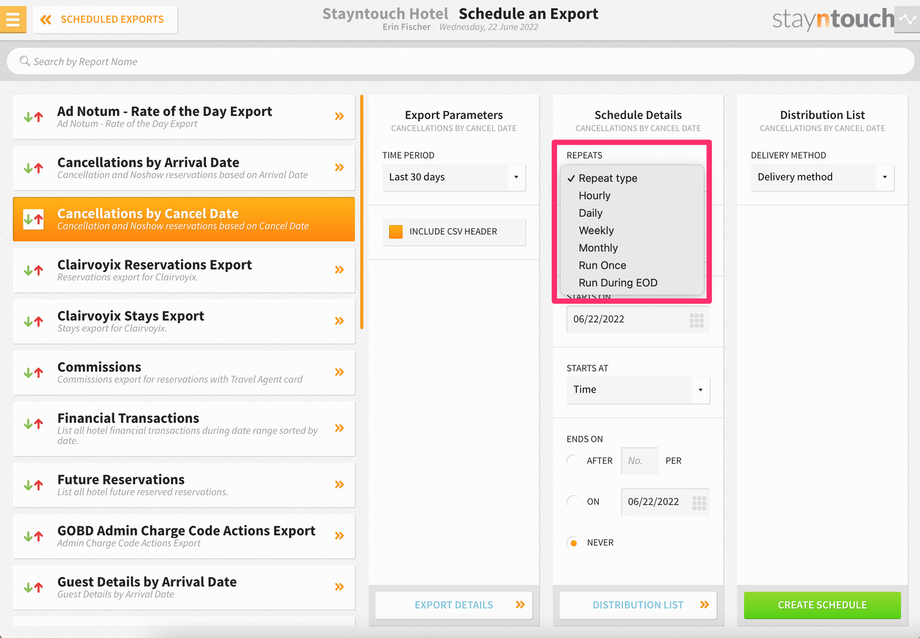
Task: Click arrows icon for Financial Transactions
Action: click(x=33, y=423)
